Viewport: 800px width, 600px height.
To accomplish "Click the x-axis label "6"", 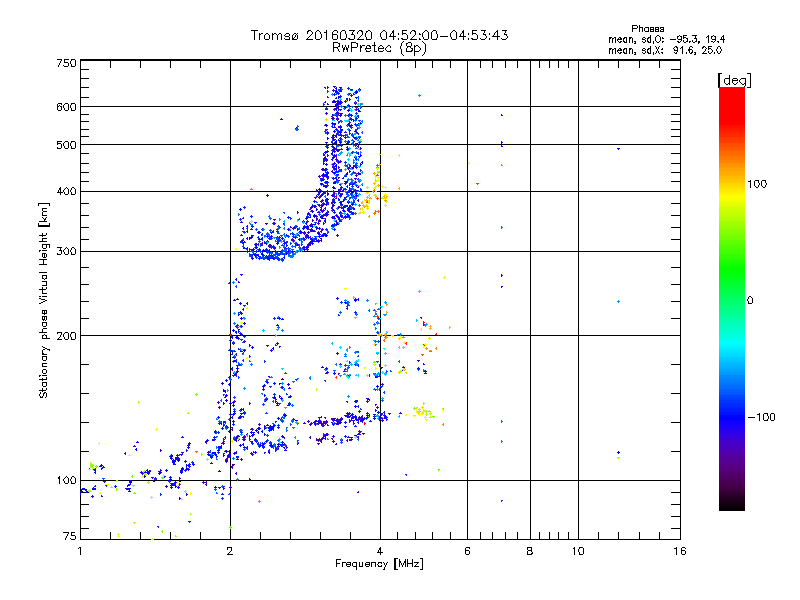I will point(467,551).
